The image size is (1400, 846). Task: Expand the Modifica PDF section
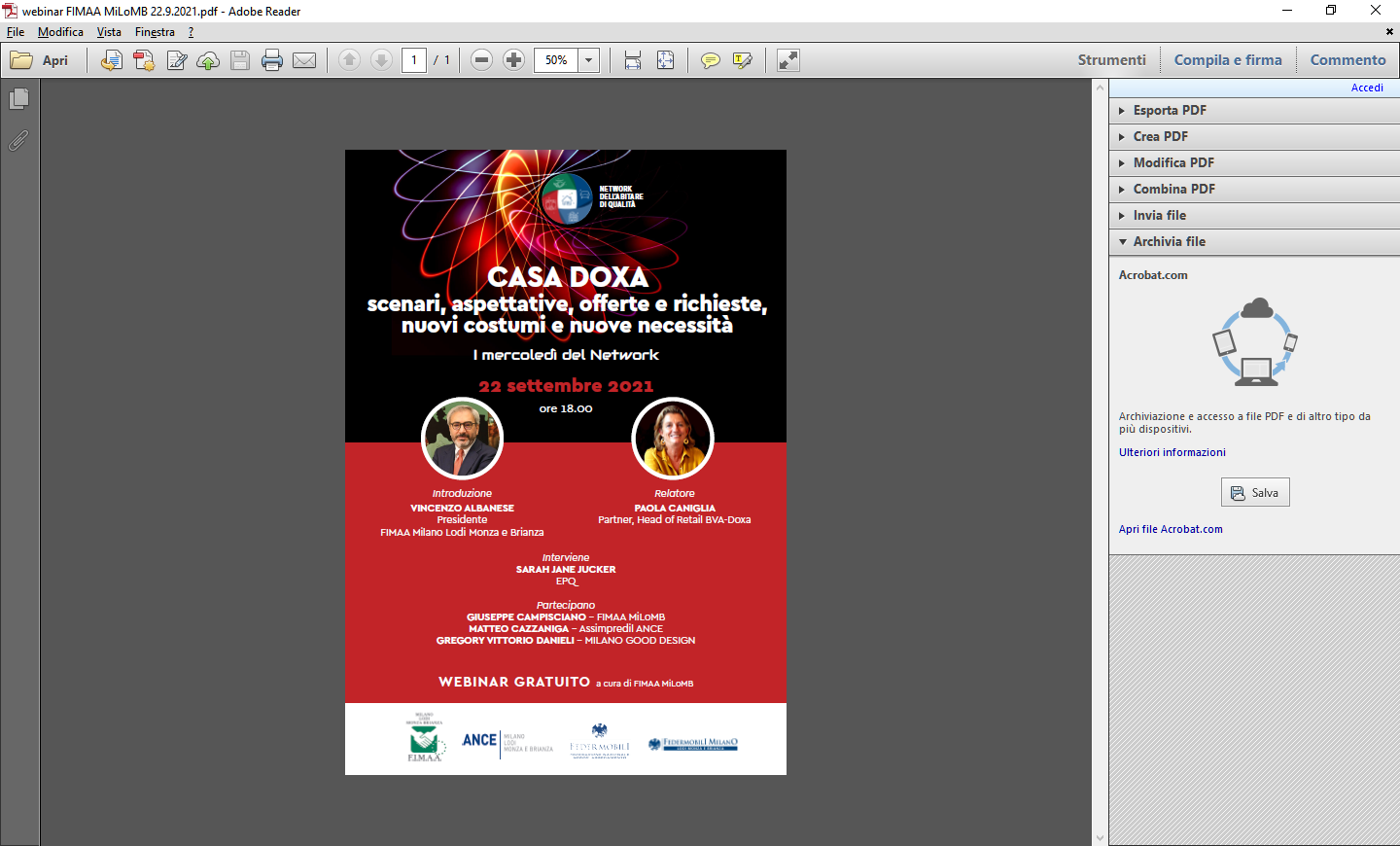coord(1254,162)
